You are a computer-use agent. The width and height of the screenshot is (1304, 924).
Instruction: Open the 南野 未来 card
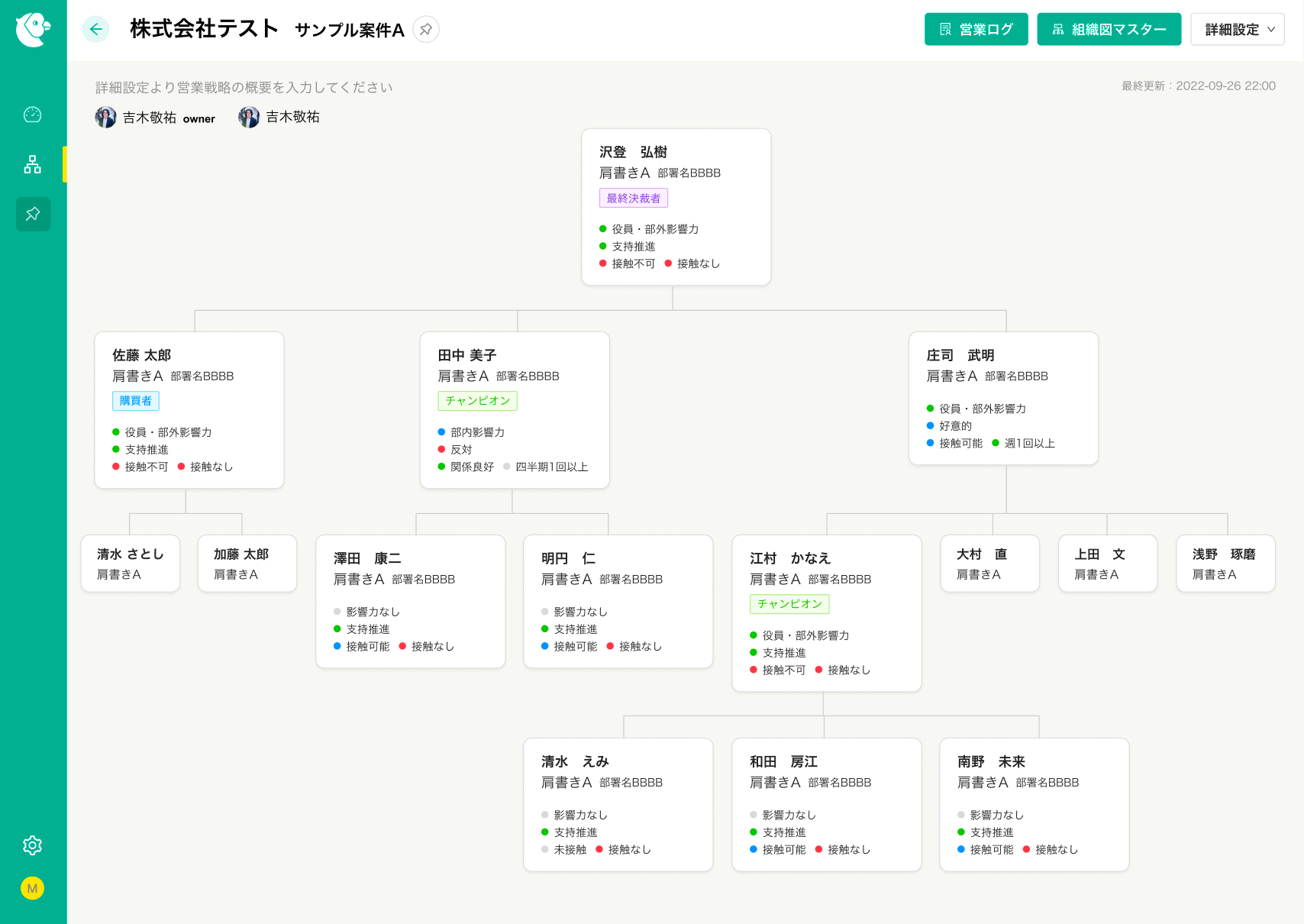(x=1034, y=803)
